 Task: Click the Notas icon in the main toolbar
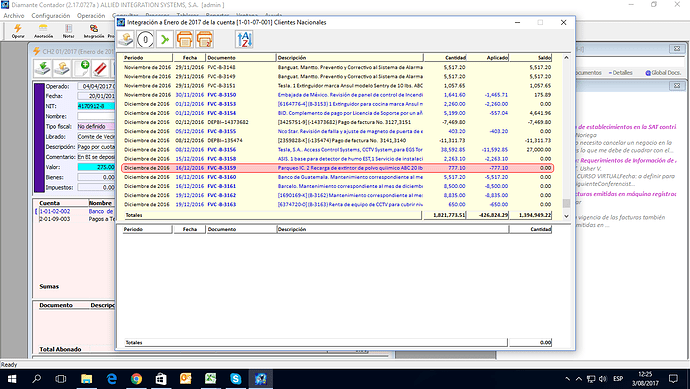(68, 31)
